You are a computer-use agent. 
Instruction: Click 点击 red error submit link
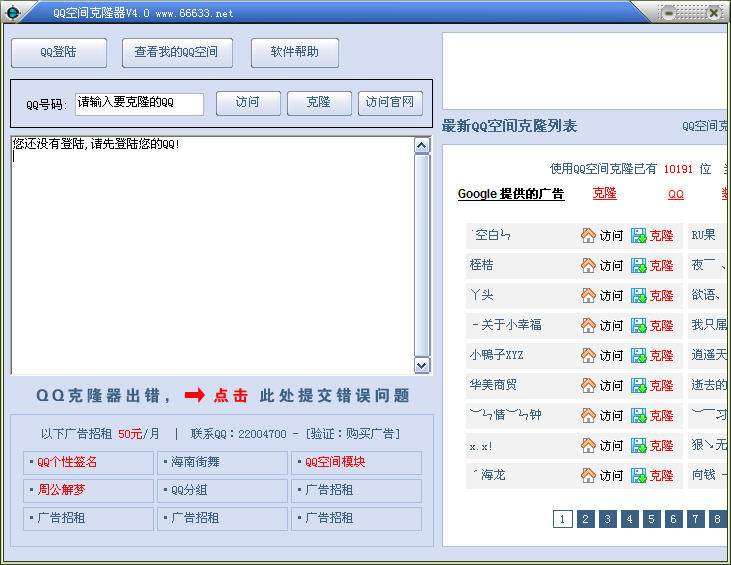231,396
